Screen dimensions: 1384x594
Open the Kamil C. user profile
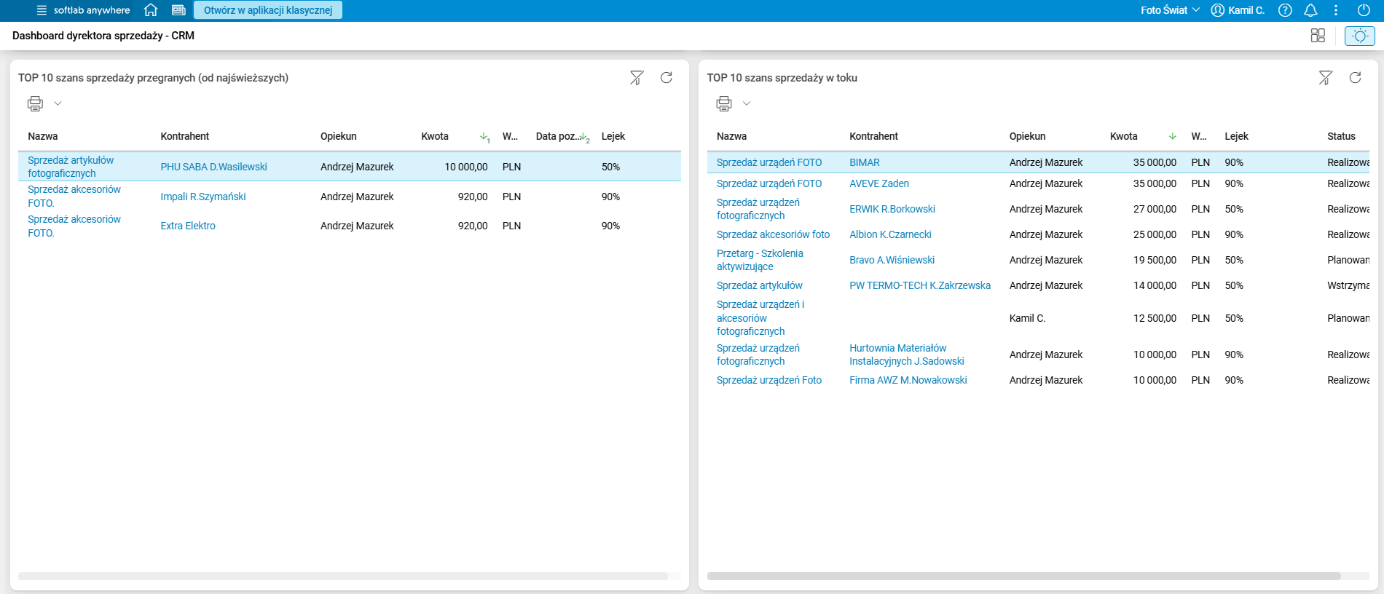(1237, 10)
